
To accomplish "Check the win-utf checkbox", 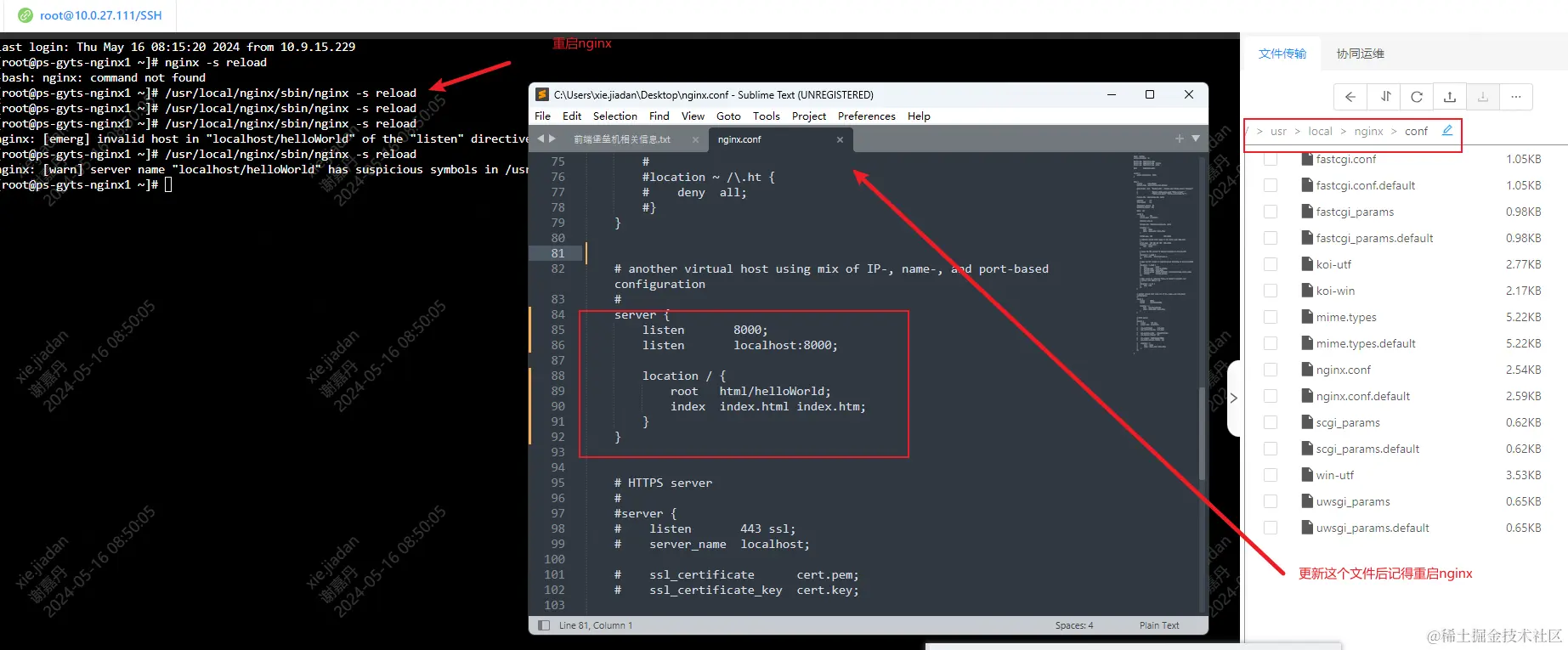I will 1271,475.
